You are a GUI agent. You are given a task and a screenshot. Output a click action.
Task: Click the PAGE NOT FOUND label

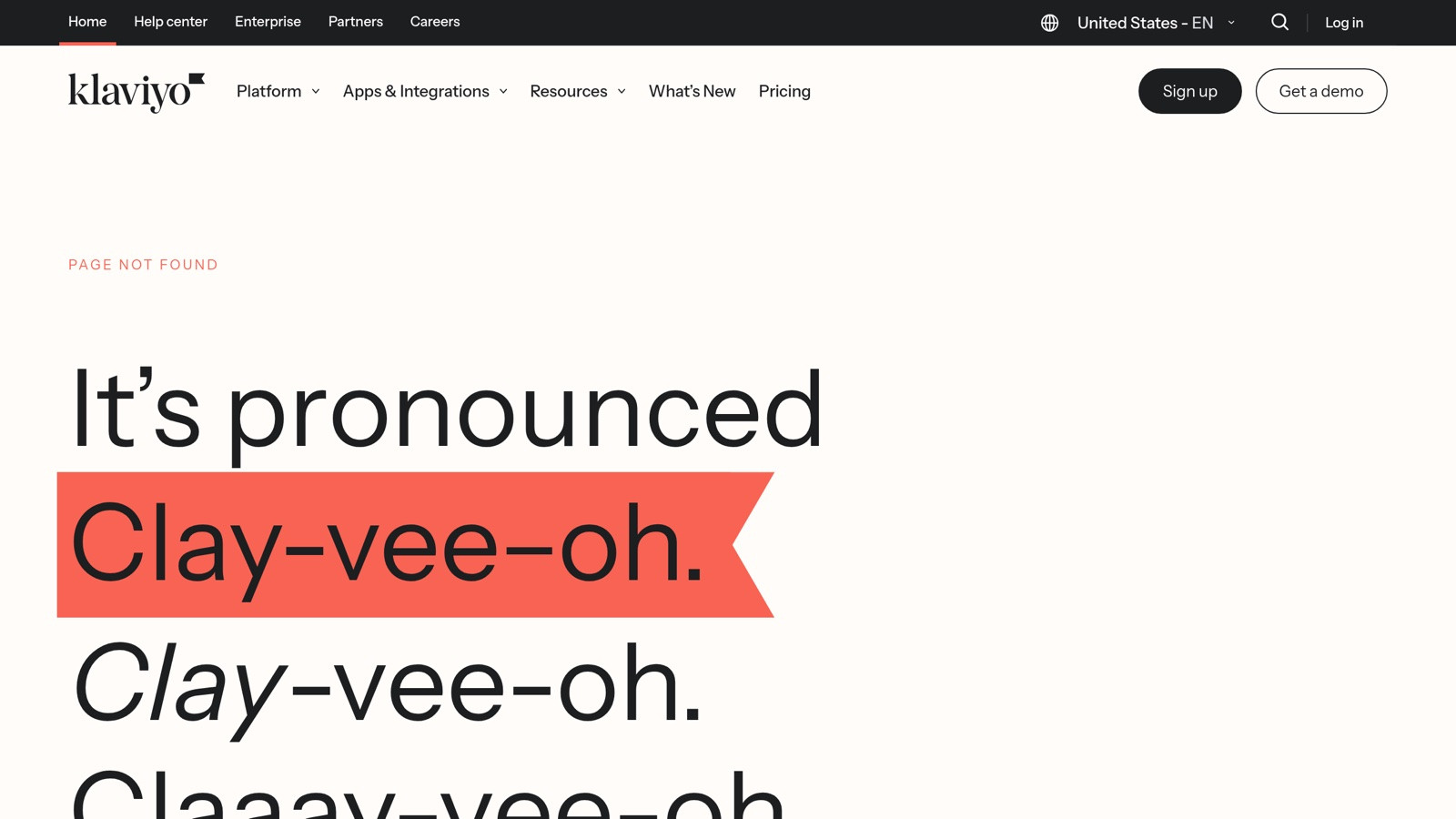[x=143, y=265]
